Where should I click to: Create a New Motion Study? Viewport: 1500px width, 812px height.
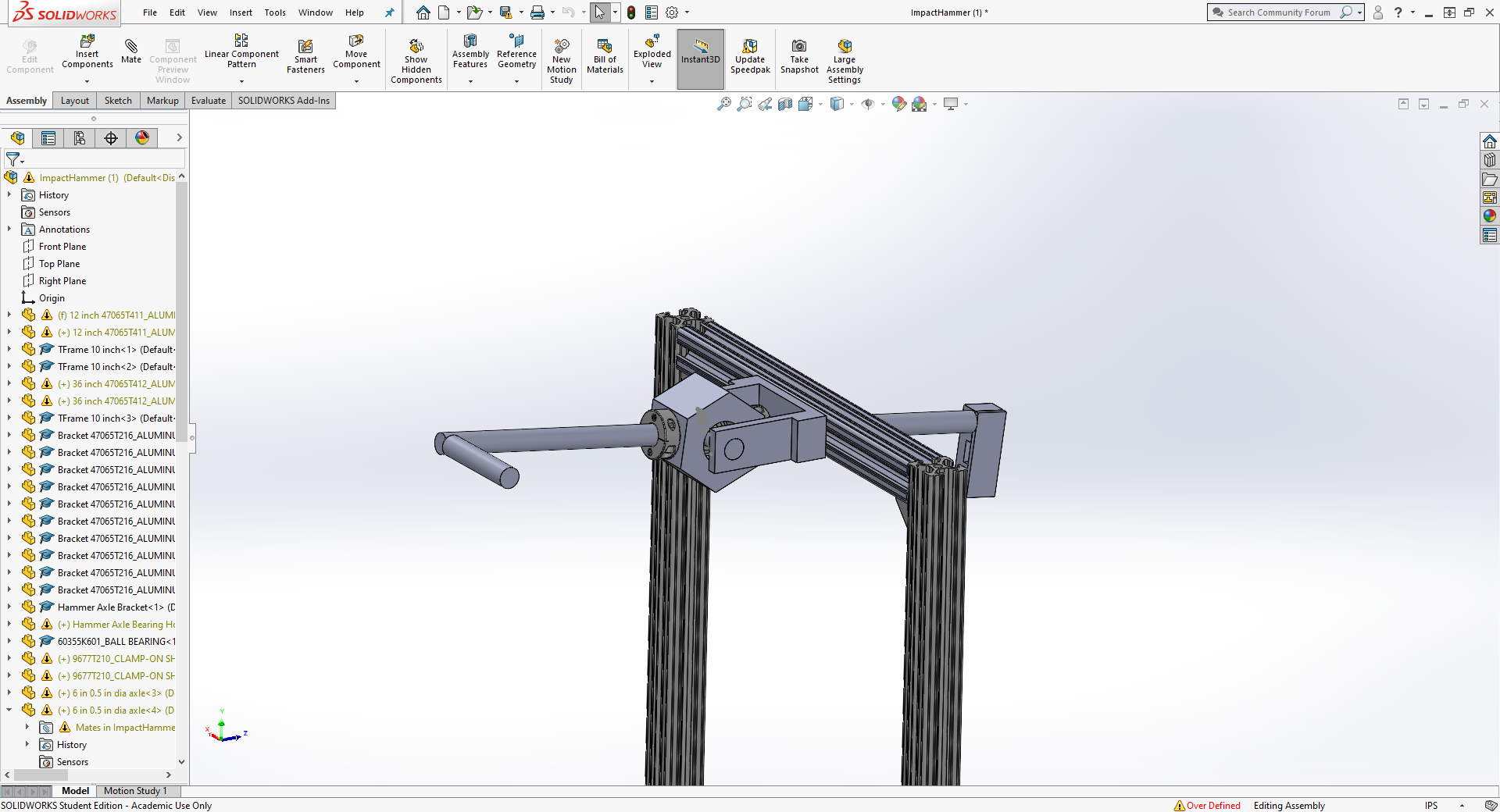click(562, 59)
